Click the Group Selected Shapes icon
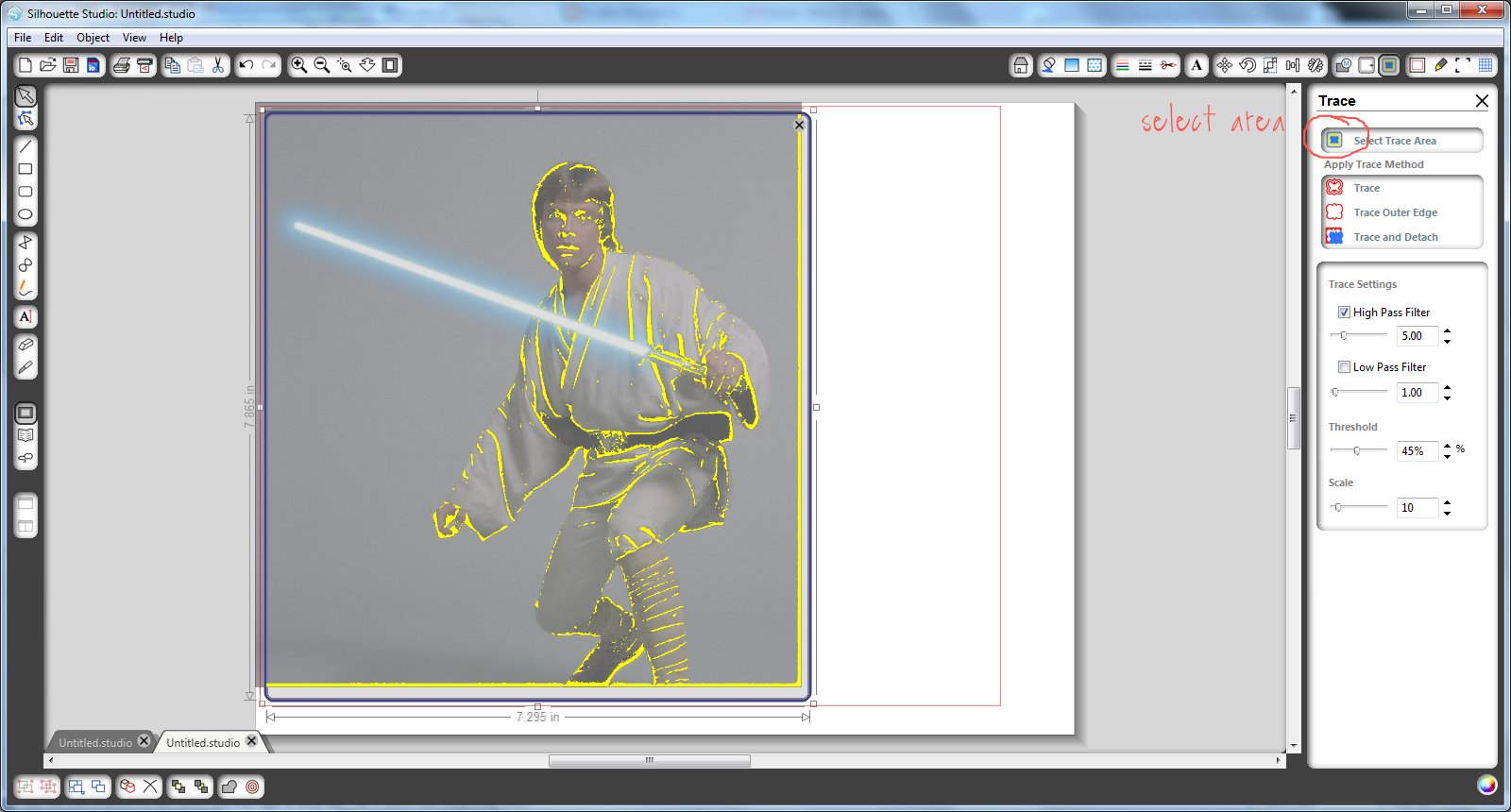The height and width of the screenshot is (812, 1511). click(x=25, y=787)
